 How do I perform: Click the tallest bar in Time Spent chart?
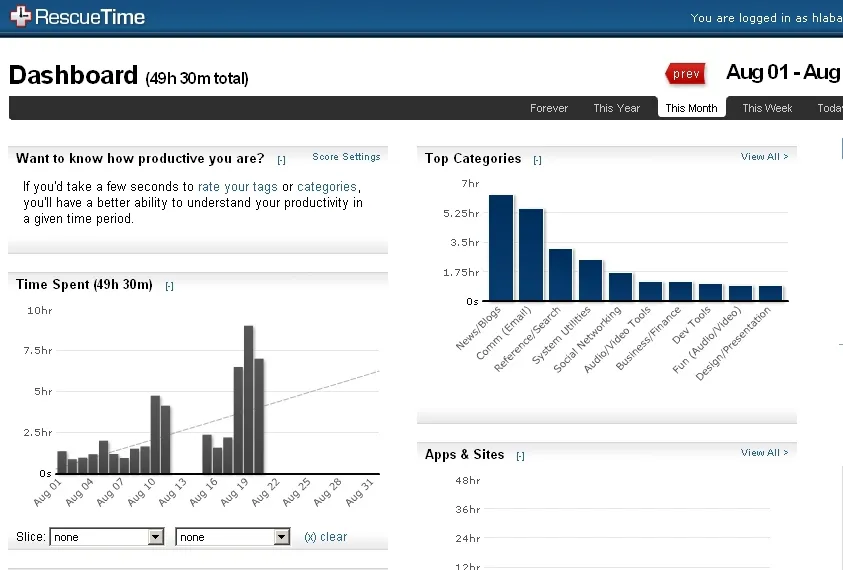[248, 400]
